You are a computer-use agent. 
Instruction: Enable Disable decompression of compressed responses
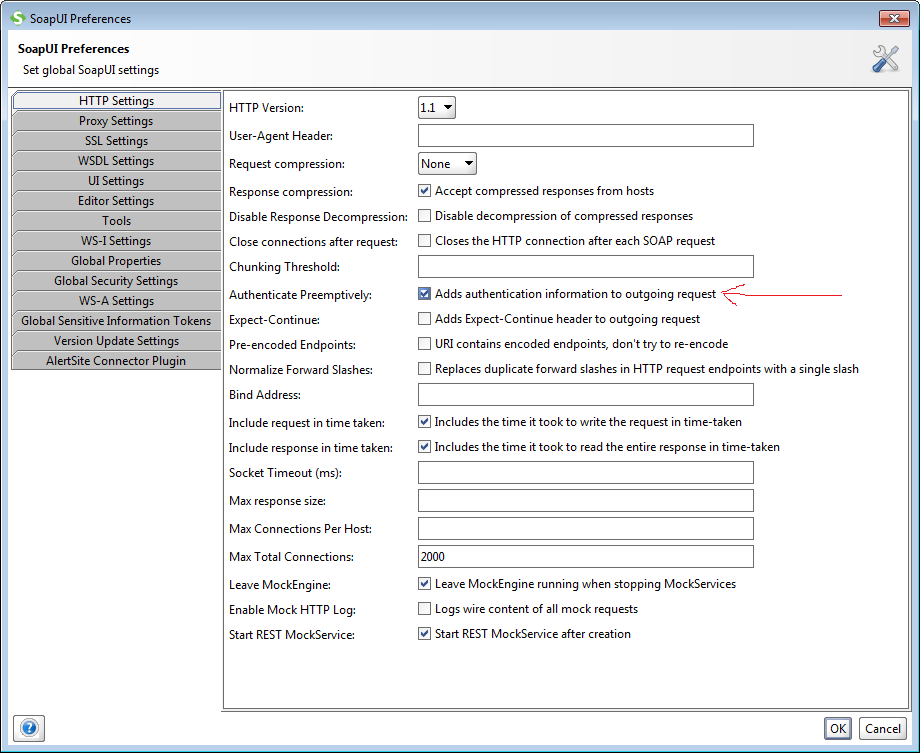(424, 215)
